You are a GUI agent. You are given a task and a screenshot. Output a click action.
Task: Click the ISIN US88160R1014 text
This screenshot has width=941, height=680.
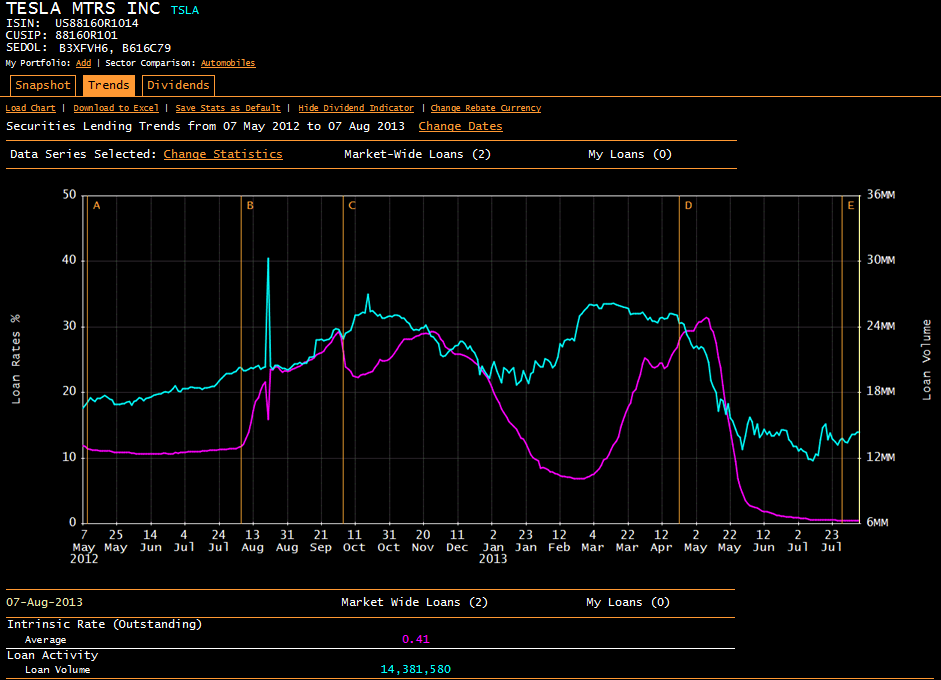97,23
